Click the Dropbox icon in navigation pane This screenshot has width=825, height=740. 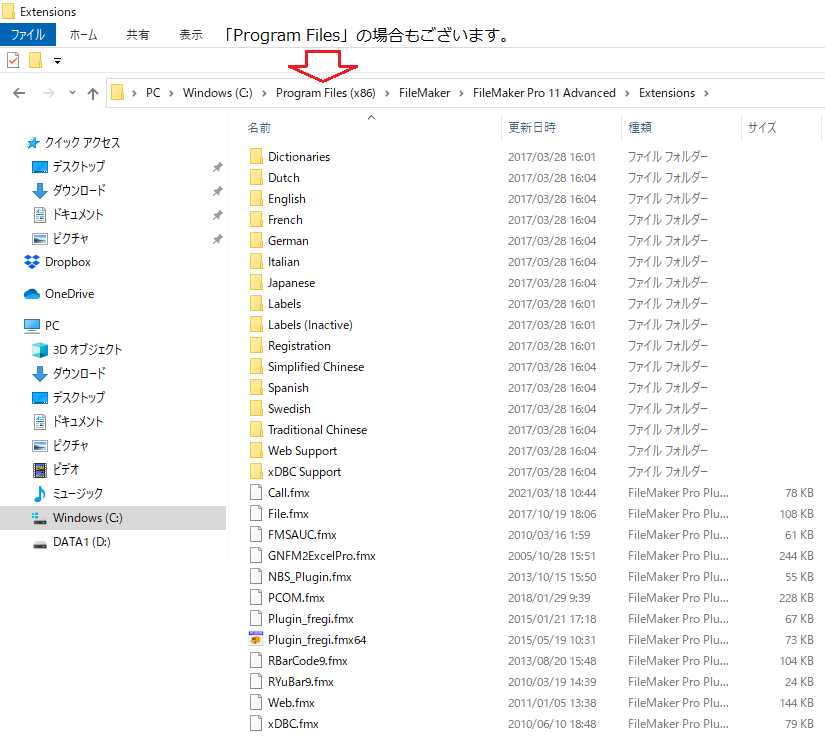32,262
